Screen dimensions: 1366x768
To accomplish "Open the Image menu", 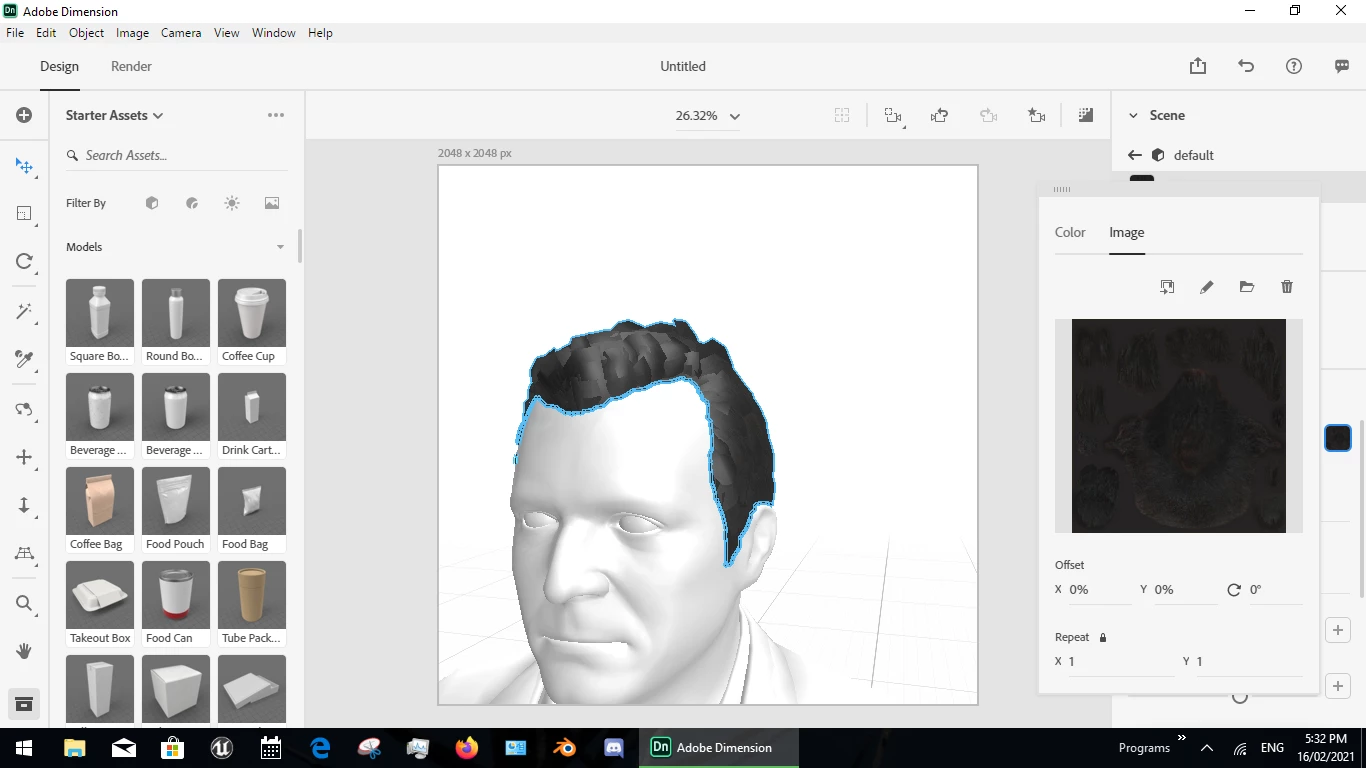I will pyautogui.click(x=132, y=33).
